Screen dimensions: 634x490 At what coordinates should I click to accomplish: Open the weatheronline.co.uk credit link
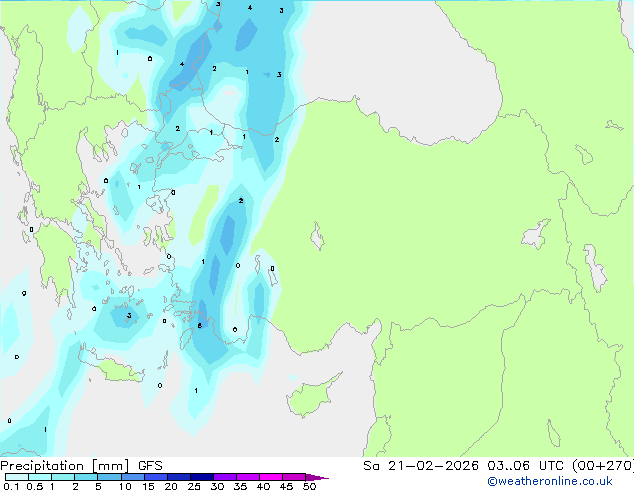550,481
